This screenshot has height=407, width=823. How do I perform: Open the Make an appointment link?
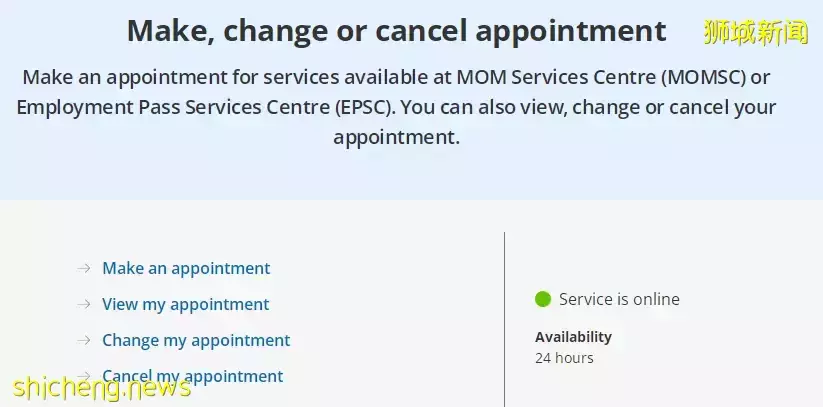coord(186,268)
